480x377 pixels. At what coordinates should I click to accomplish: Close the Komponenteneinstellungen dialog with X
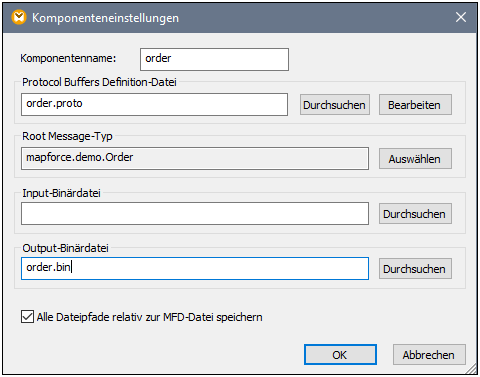click(x=461, y=17)
